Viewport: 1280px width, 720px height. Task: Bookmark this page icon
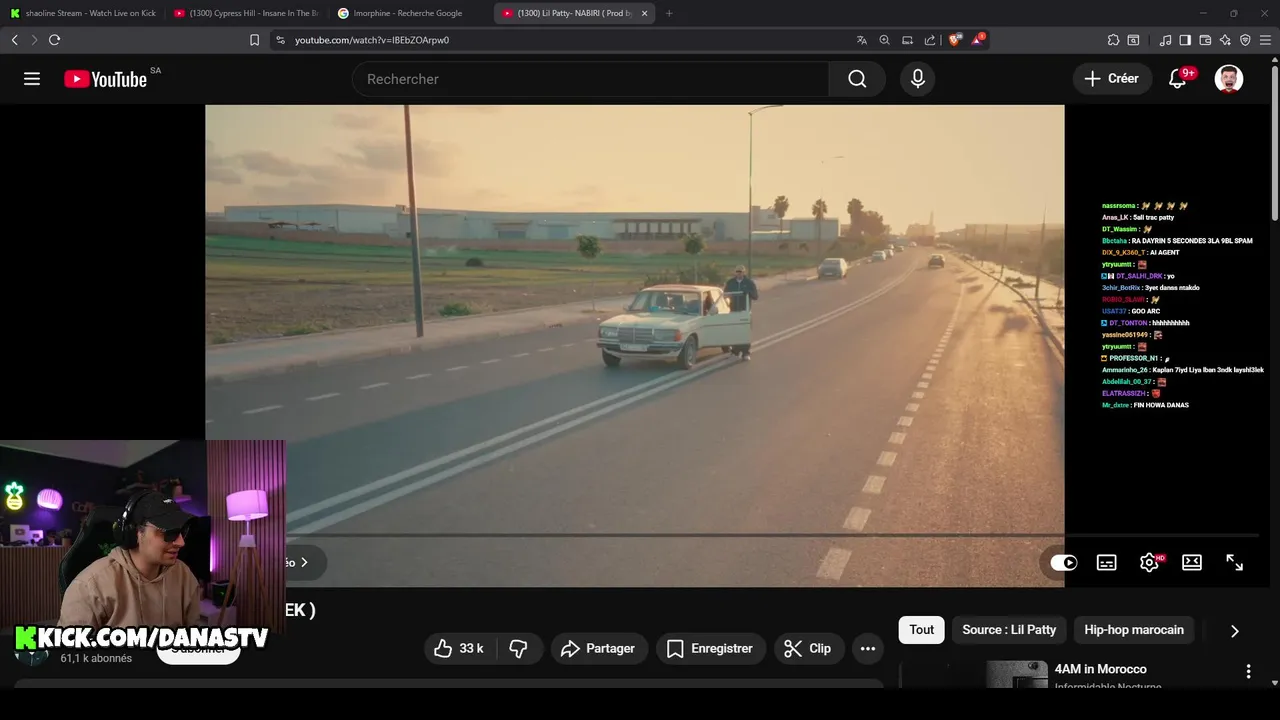point(254,40)
